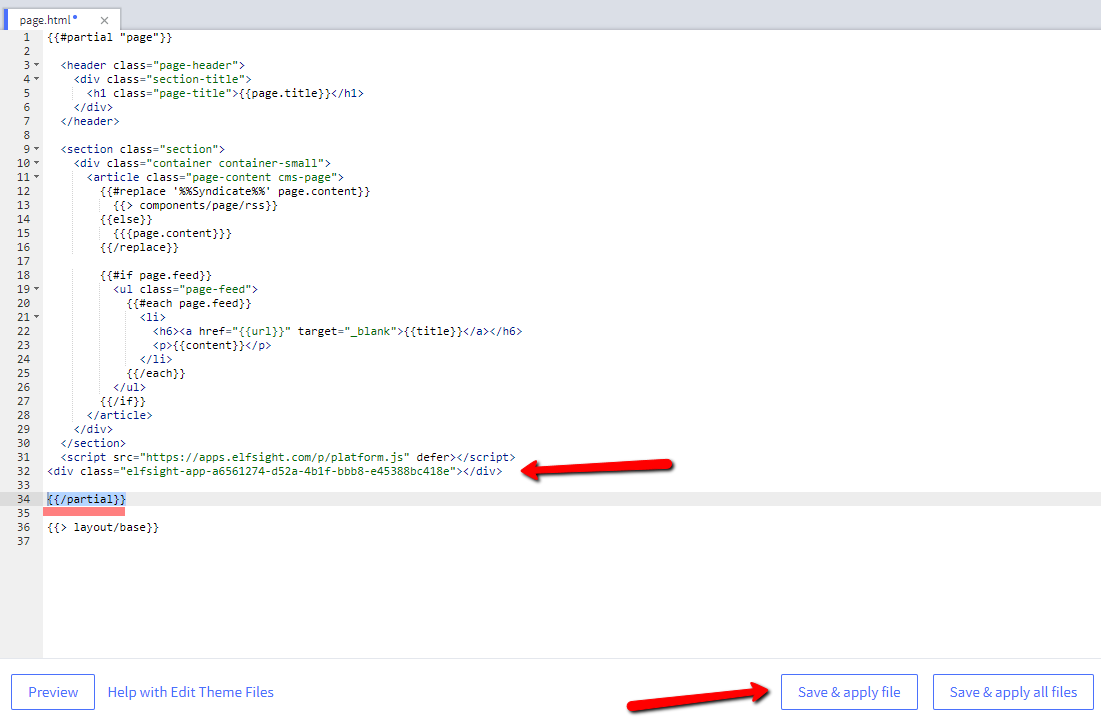Click the h6 anchor url line
This screenshot has height=727, width=1101.
point(338,332)
